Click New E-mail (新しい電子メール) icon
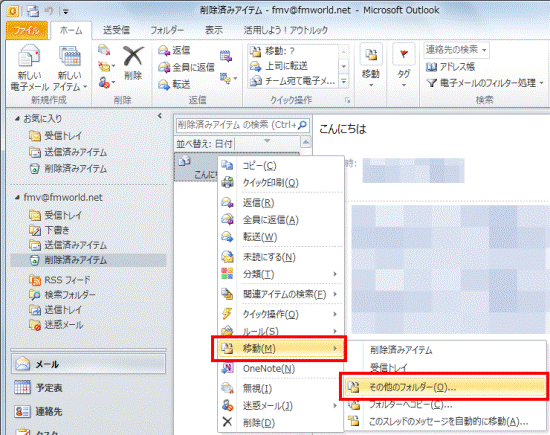This screenshot has height=435, width=550. [x=29, y=67]
